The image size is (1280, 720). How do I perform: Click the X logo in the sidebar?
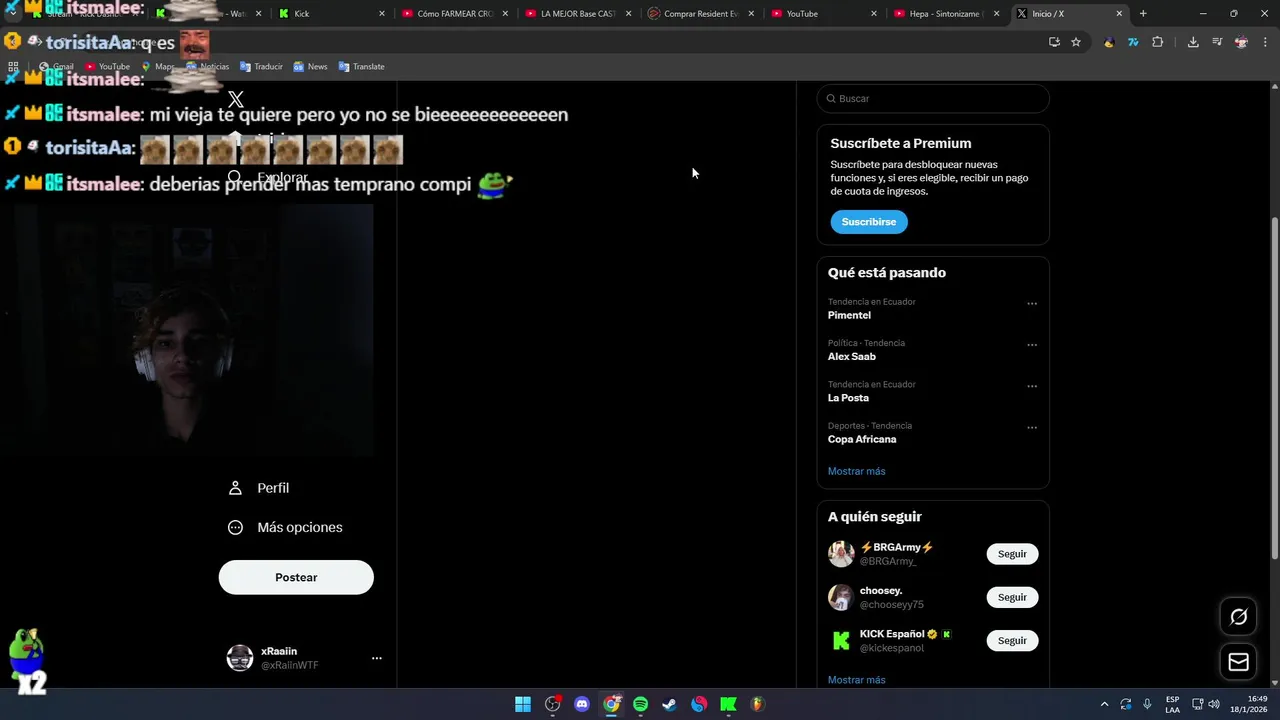236,99
